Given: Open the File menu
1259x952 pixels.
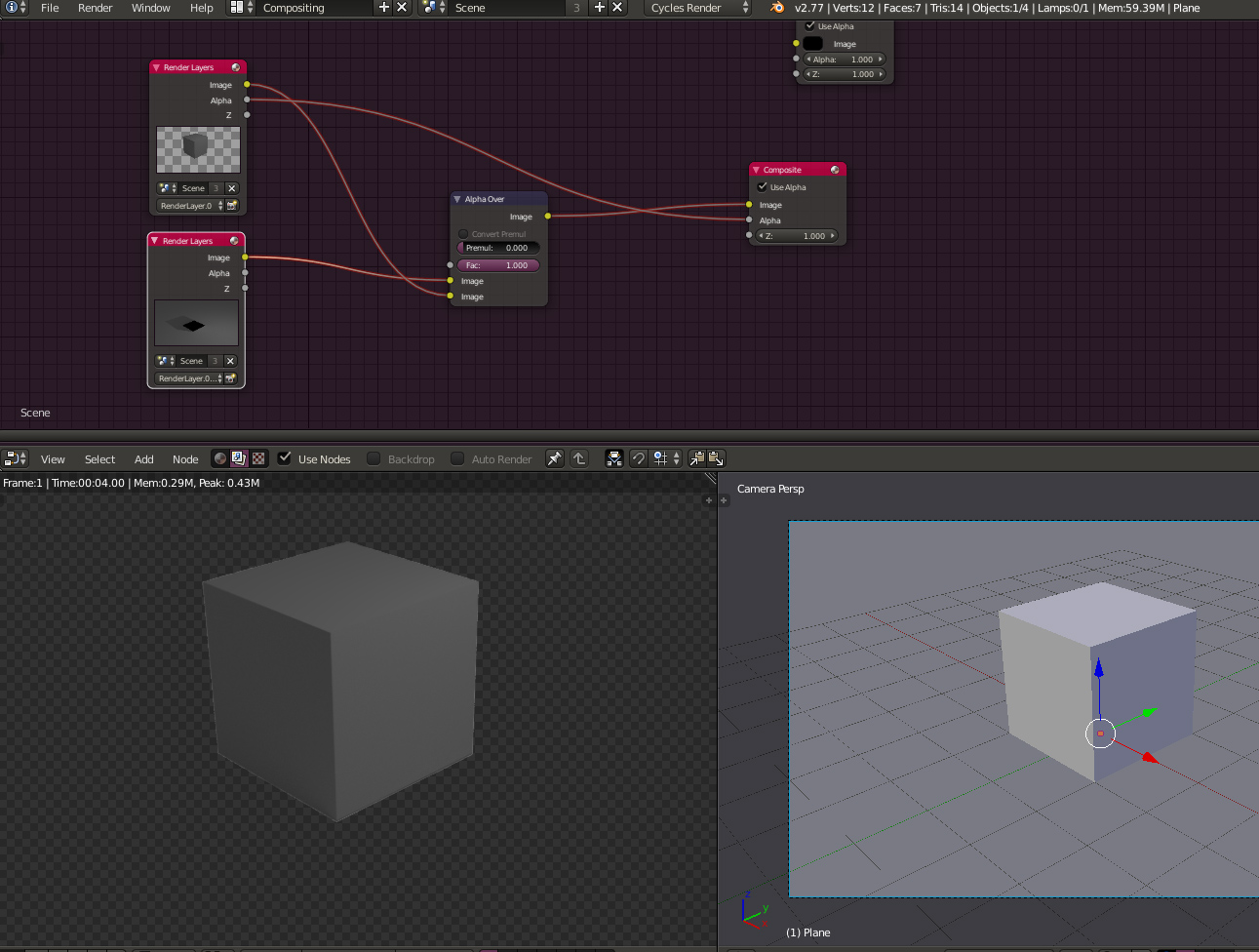Looking at the screenshot, I should (50, 7).
